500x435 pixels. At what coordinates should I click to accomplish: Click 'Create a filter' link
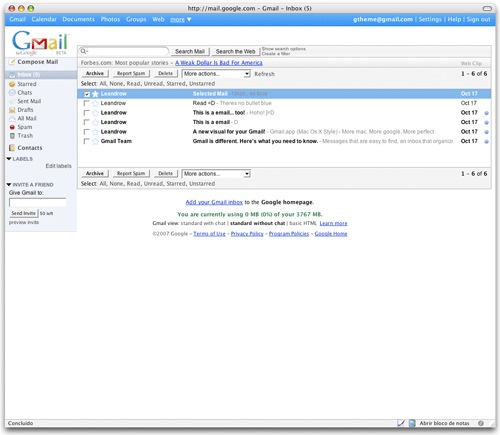pyautogui.click(x=276, y=54)
